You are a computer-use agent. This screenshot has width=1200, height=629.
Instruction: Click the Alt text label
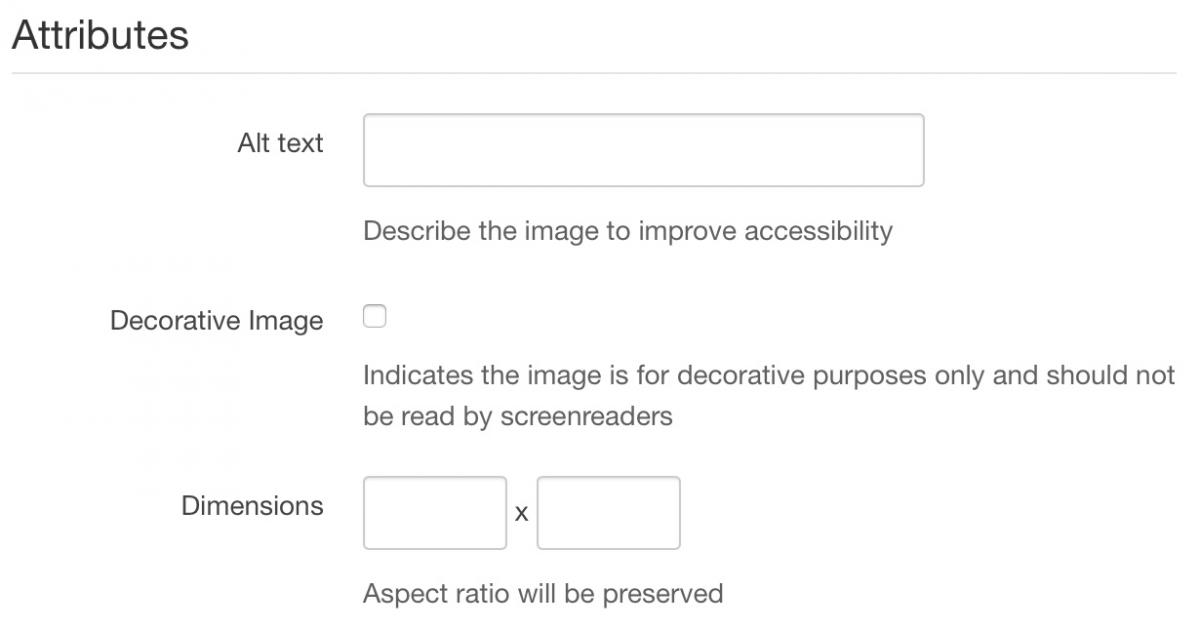click(x=280, y=143)
